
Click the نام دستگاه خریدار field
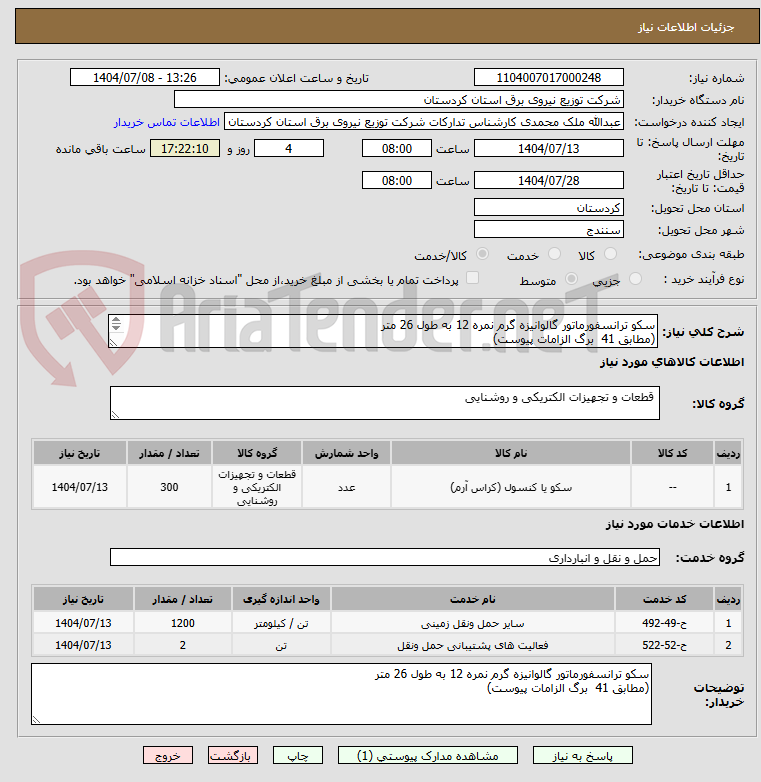coord(398,100)
